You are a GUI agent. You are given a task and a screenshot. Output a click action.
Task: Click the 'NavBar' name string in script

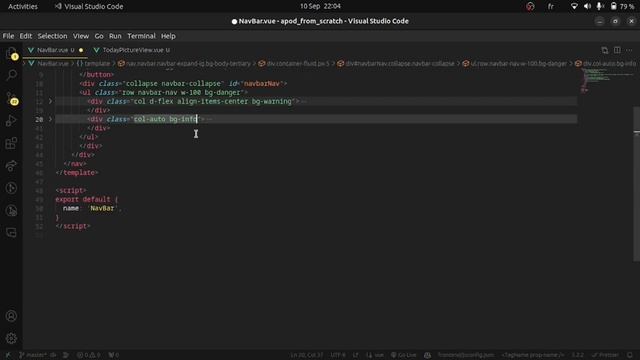click(x=102, y=208)
